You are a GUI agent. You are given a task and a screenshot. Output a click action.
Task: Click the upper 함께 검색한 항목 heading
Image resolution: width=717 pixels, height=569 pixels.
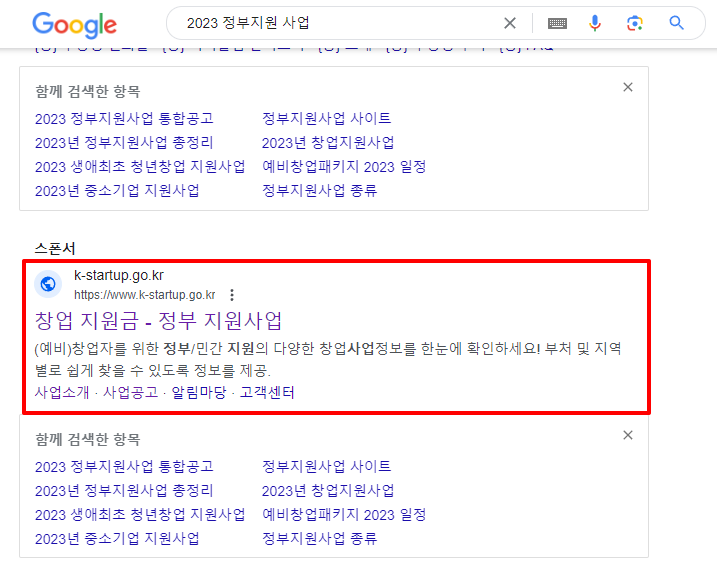click(x=88, y=91)
